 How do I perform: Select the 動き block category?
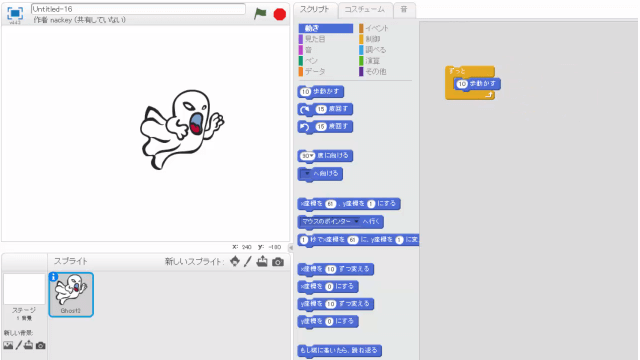326,28
